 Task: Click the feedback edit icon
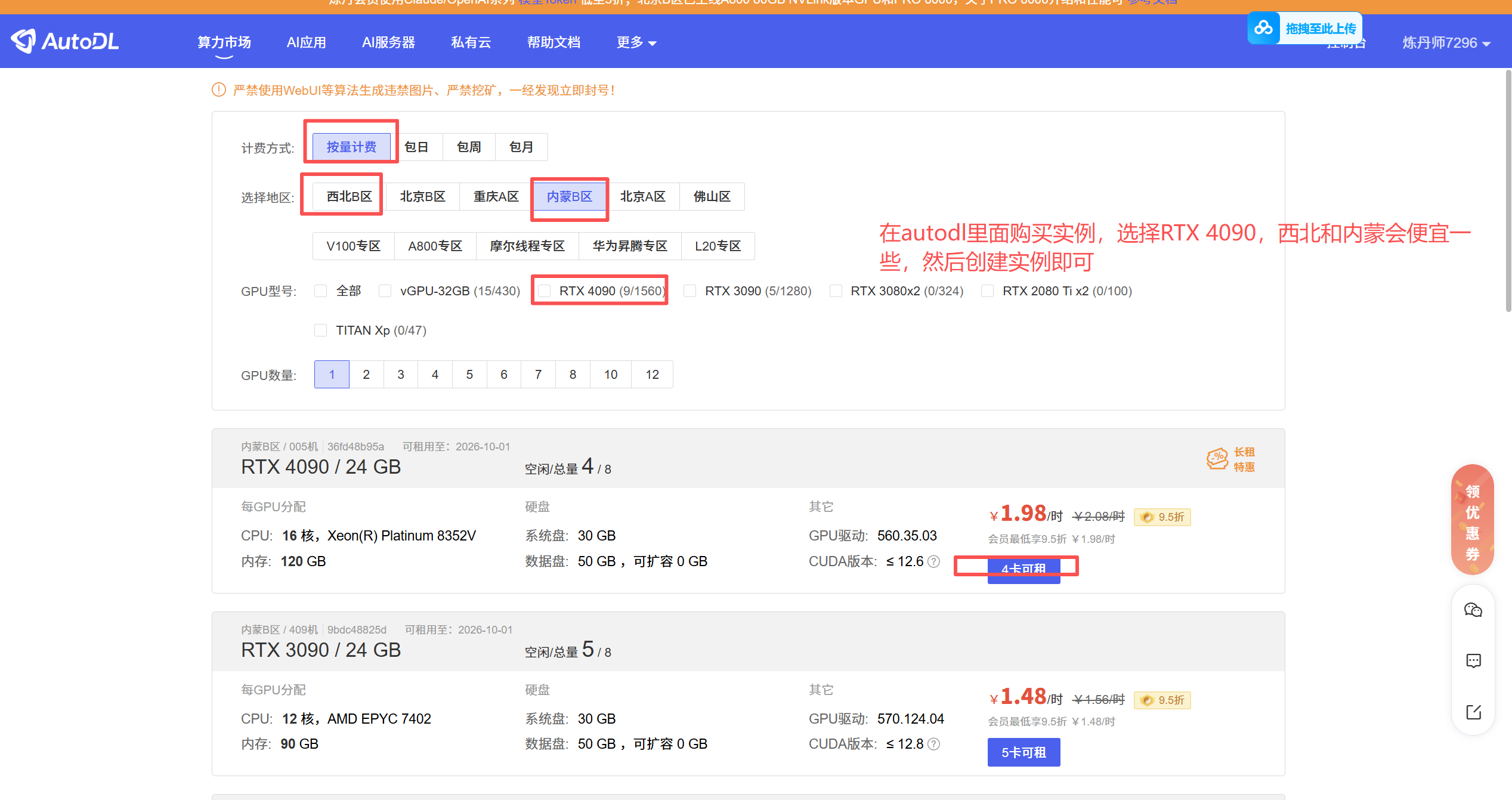[x=1473, y=712]
